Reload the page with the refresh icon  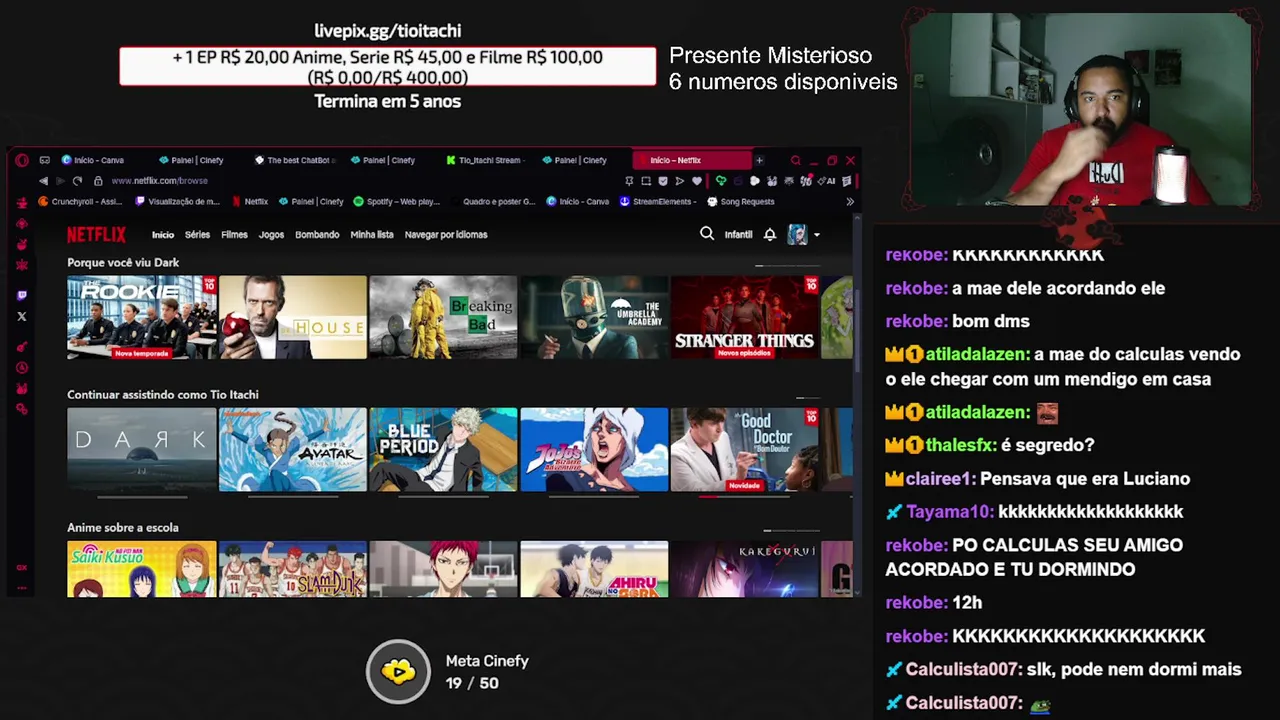pyautogui.click(x=77, y=181)
